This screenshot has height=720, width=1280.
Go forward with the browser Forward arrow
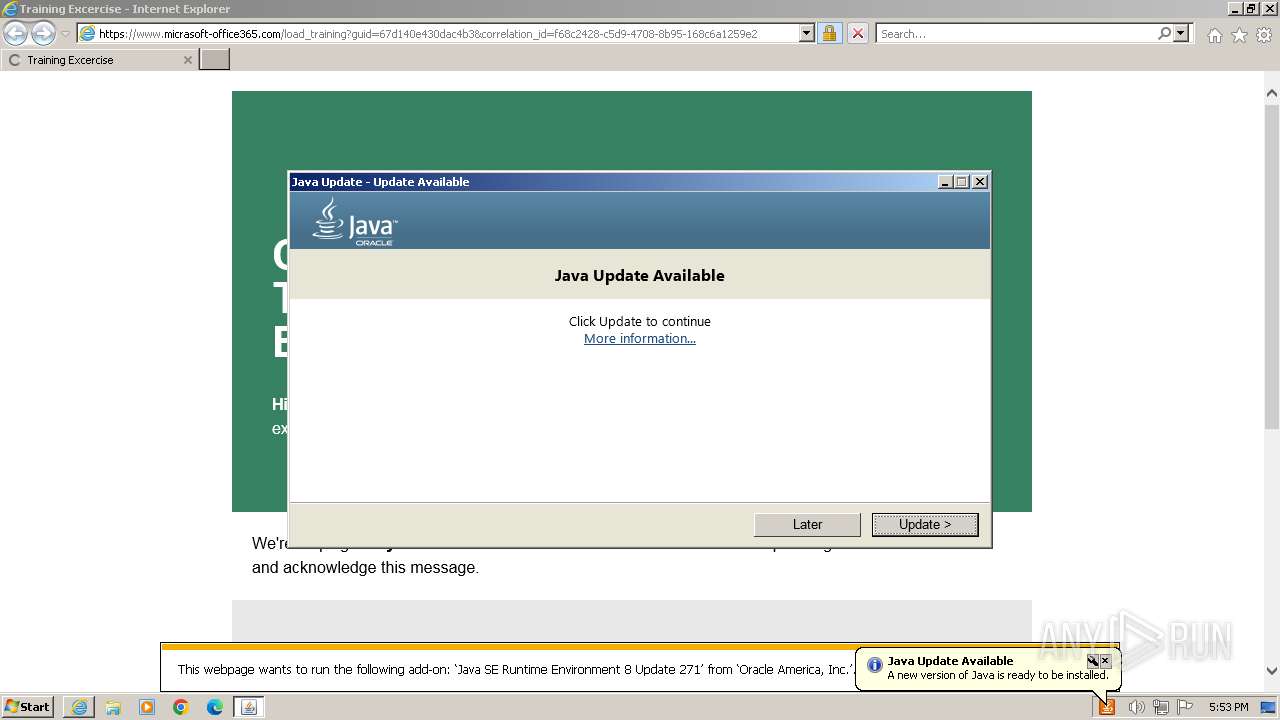[x=43, y=33]
